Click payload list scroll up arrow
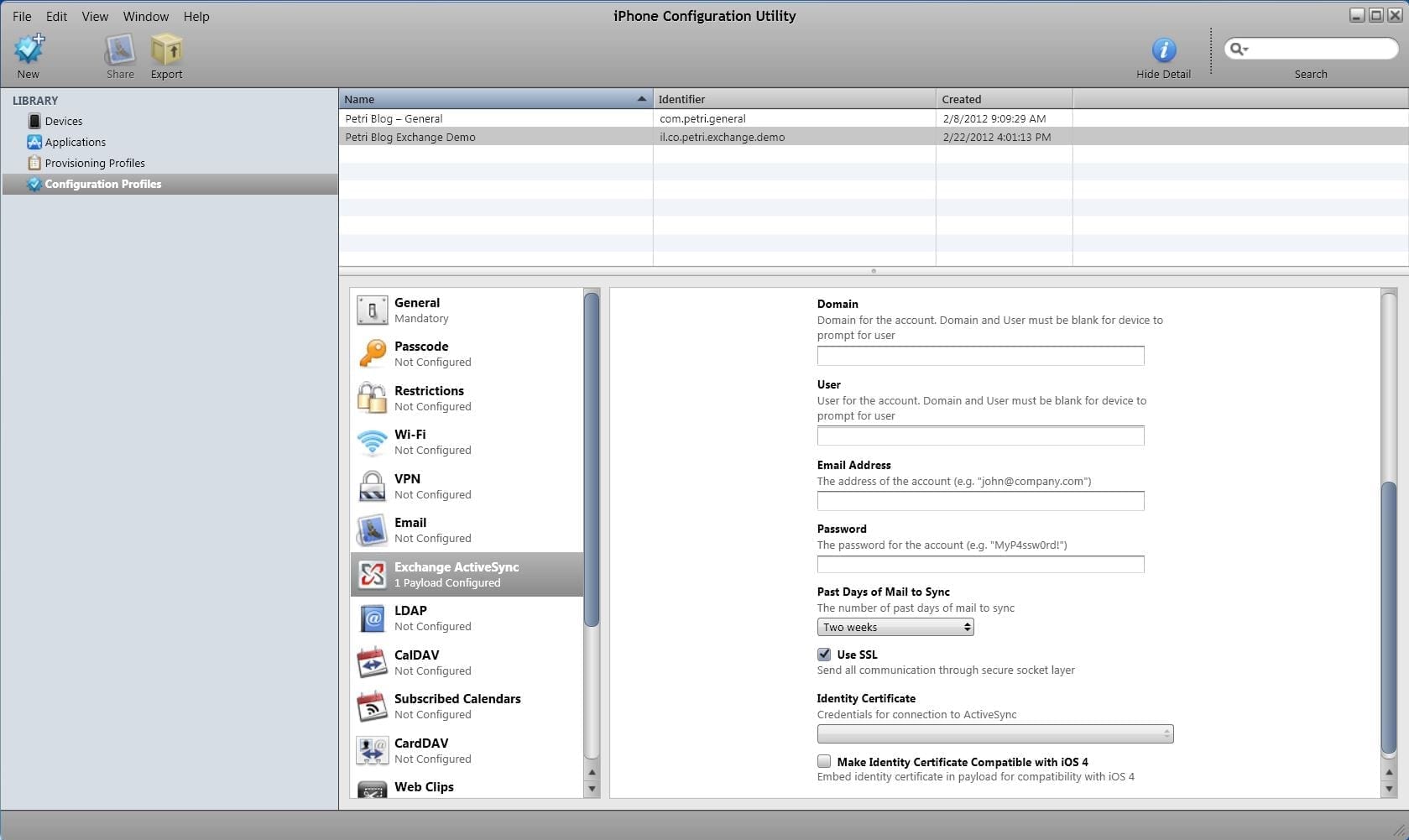The width and height of the screenshot is (1409, 840). point(592,772)
